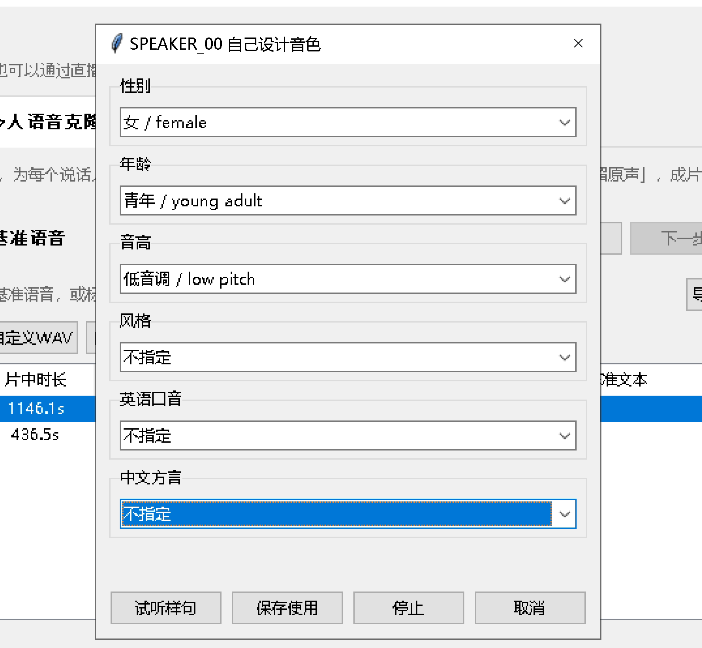702x648 pixels.
Task: Click the 停止 stop button
Action: [x=409, y=608]
